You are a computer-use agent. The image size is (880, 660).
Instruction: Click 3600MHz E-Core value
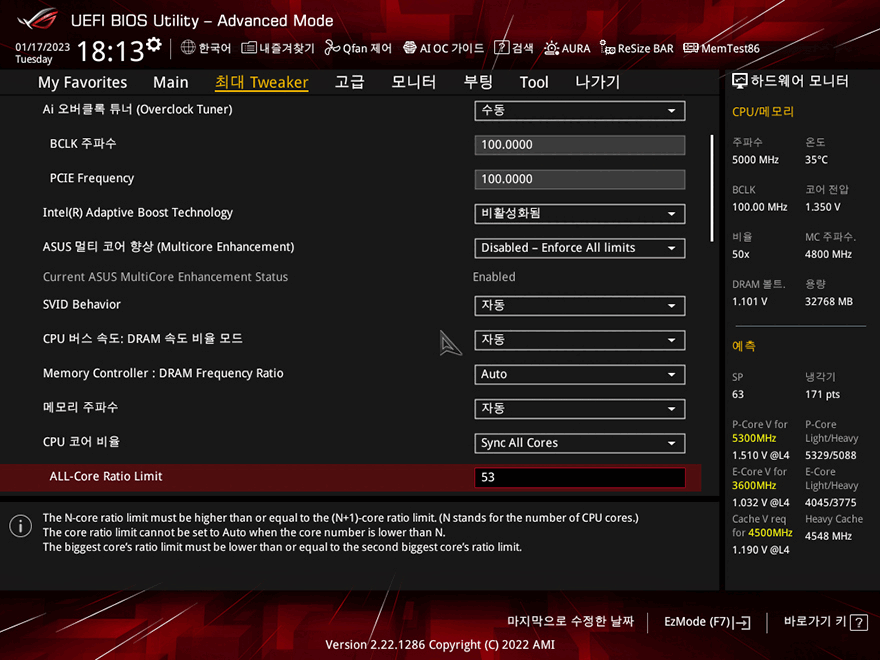point(754,485)
